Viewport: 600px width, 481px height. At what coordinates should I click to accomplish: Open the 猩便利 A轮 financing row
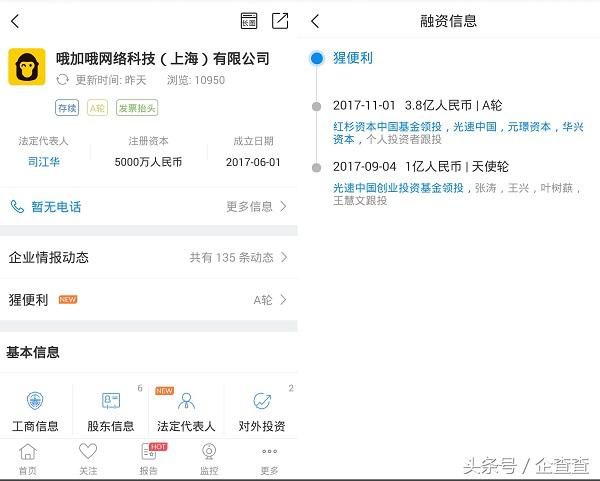click(x=148, y=300)
